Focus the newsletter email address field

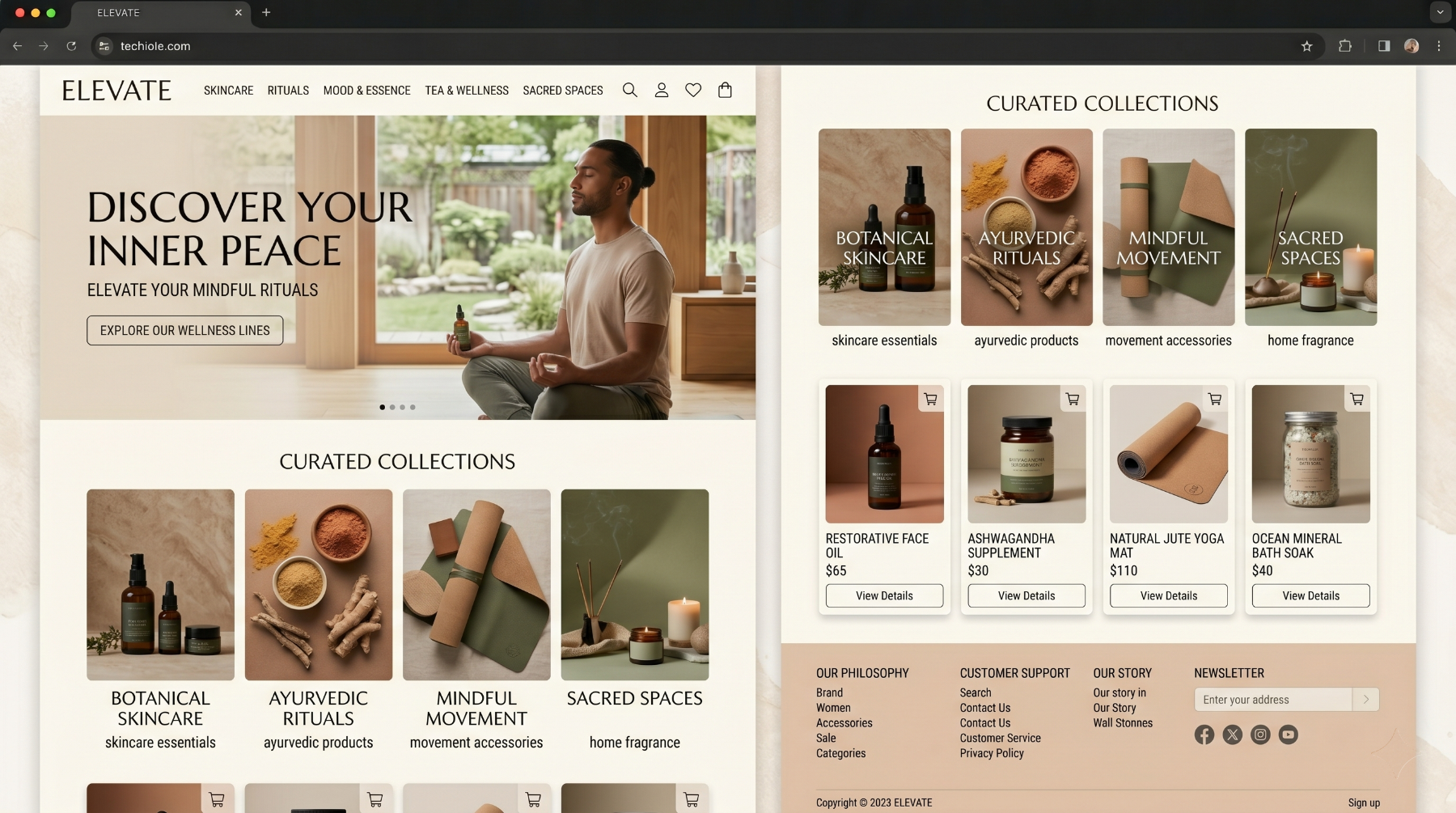tap(1273, 700)
